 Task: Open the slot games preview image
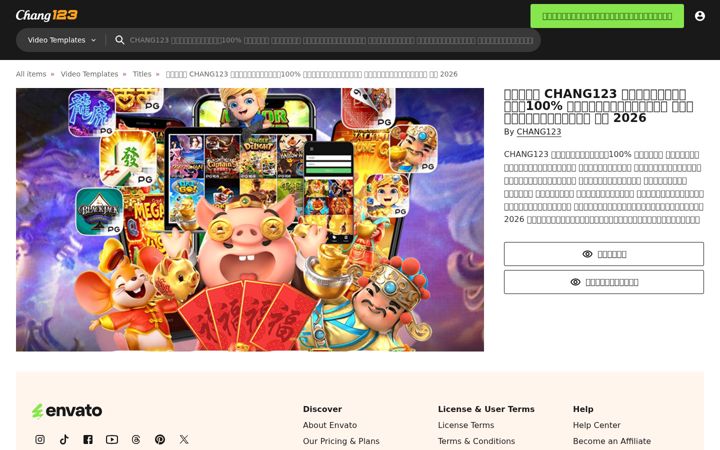click(250, 219)
